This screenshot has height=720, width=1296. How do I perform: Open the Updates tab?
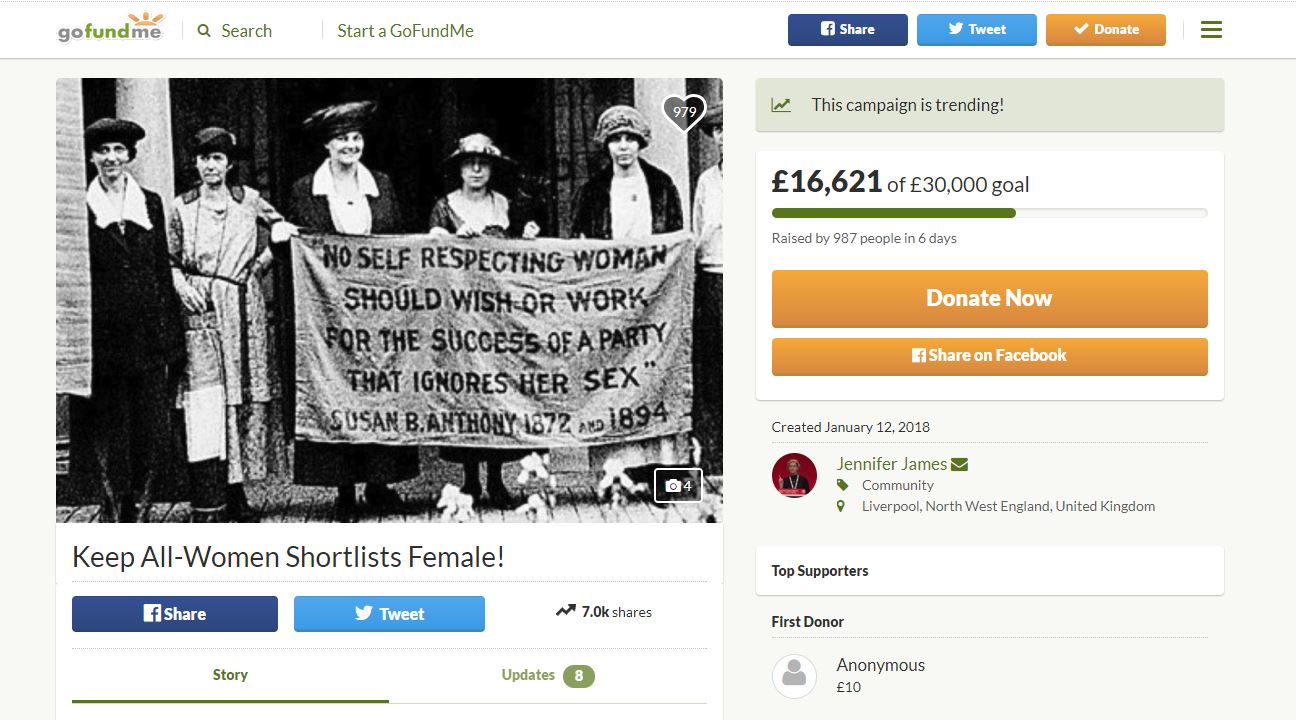pos(529,674)
